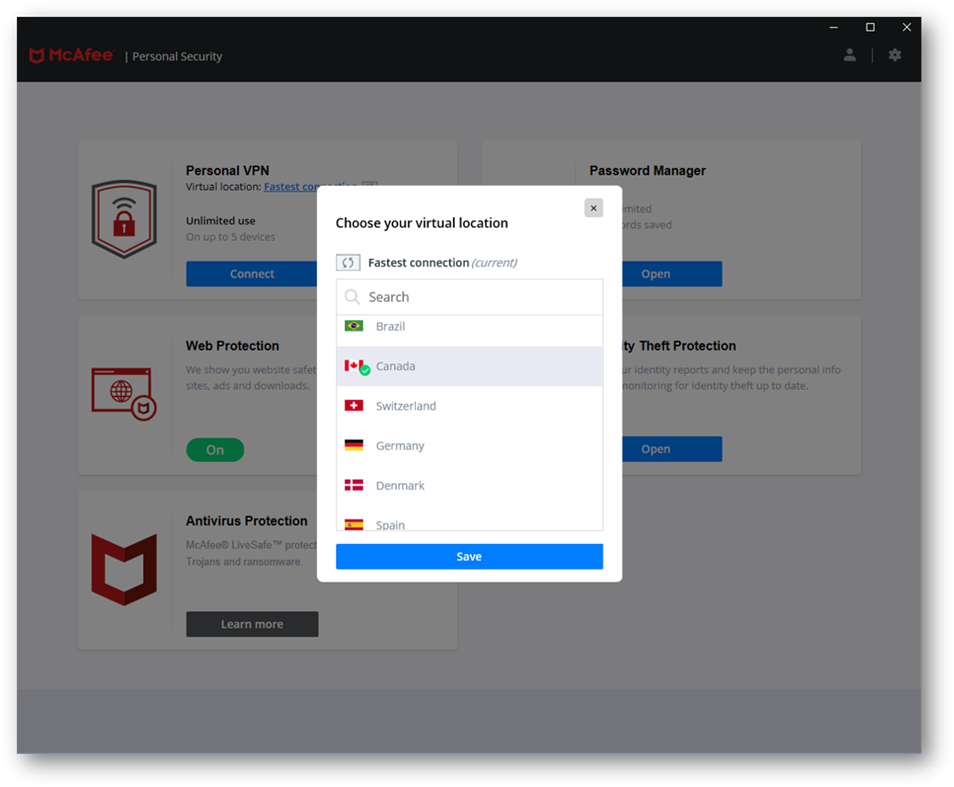This screenshot has width=954, height=787.
Task: Save the chosen virtual location
Action: pos(469,556)
